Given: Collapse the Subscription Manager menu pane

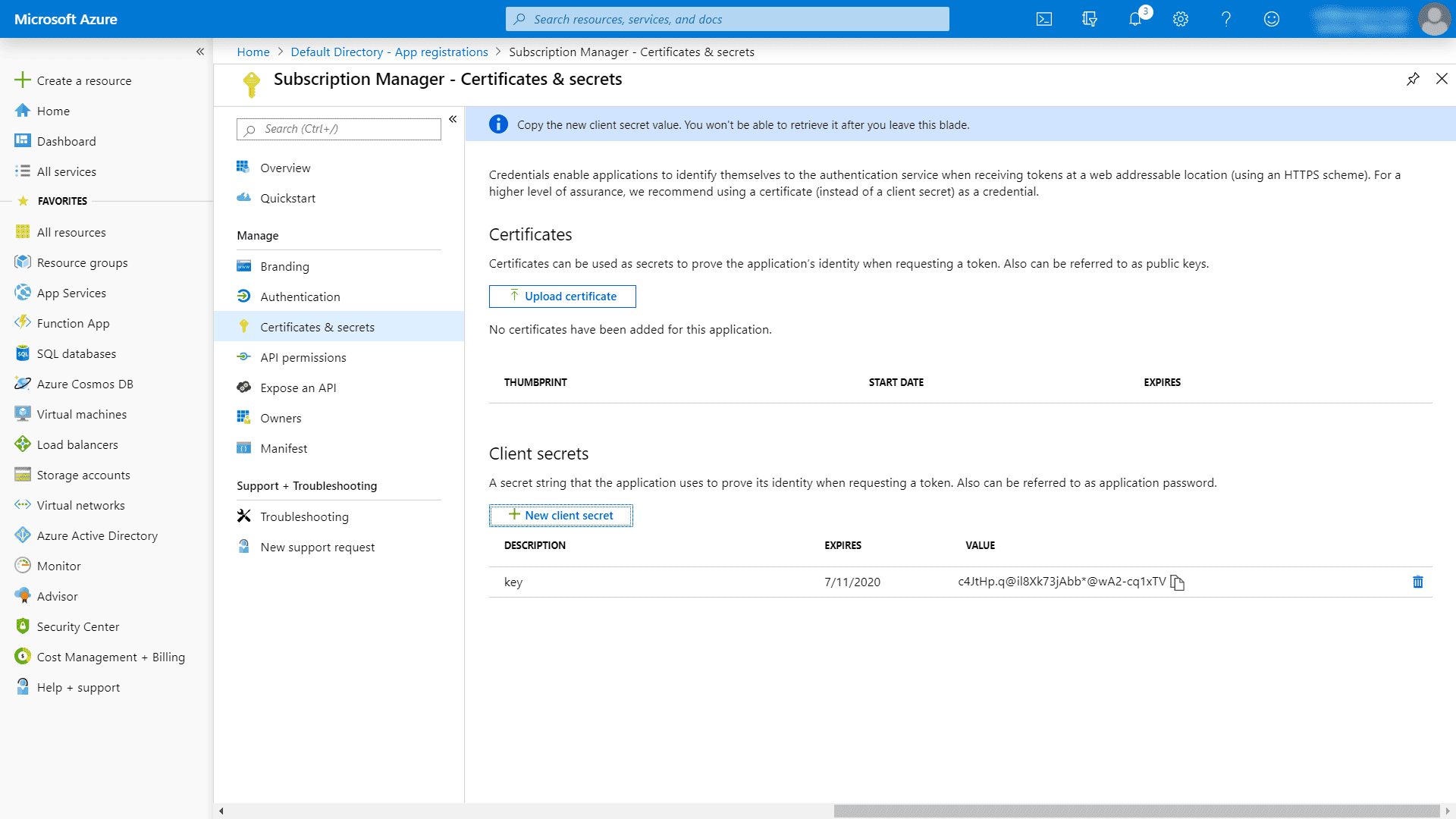Looking at the screenshot, I should pyautogui.click(x=453, y=119).
